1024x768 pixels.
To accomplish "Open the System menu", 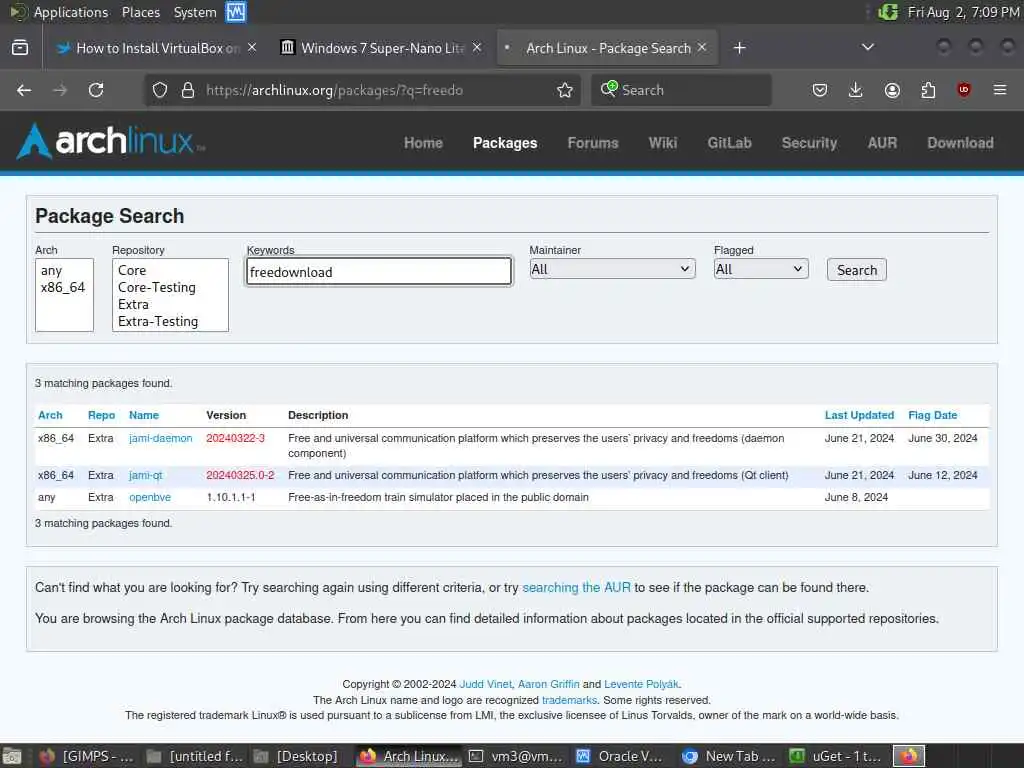I will click(x=195, y=12).
